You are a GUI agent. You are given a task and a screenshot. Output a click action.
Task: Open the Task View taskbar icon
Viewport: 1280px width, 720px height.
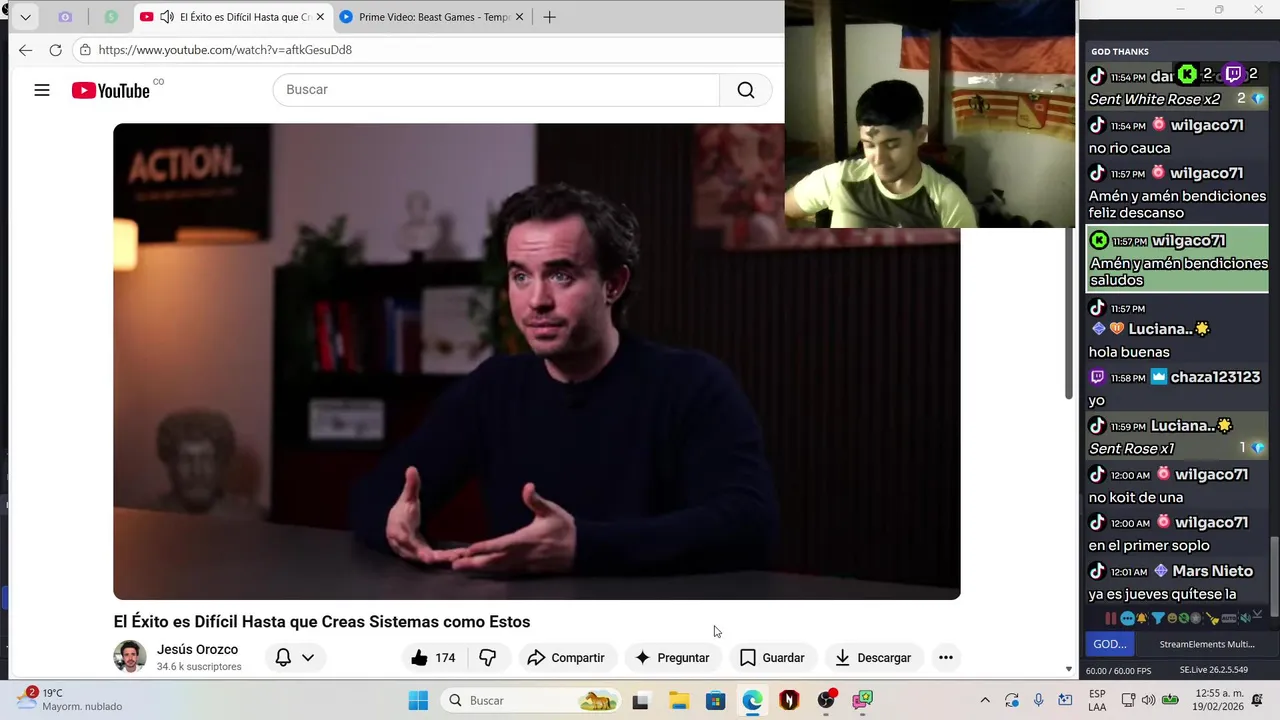pos(640,700)
